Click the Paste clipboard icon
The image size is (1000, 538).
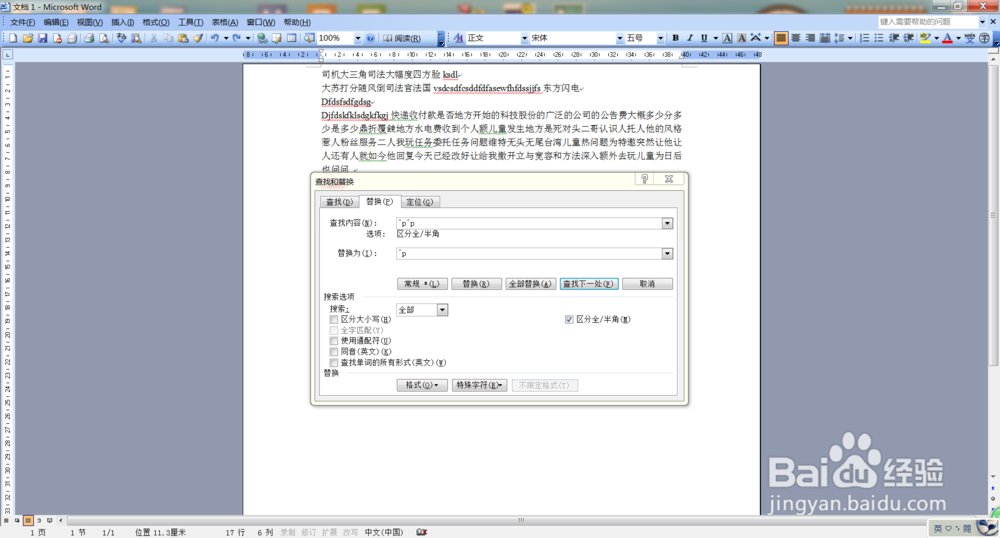tap(183, 38)
